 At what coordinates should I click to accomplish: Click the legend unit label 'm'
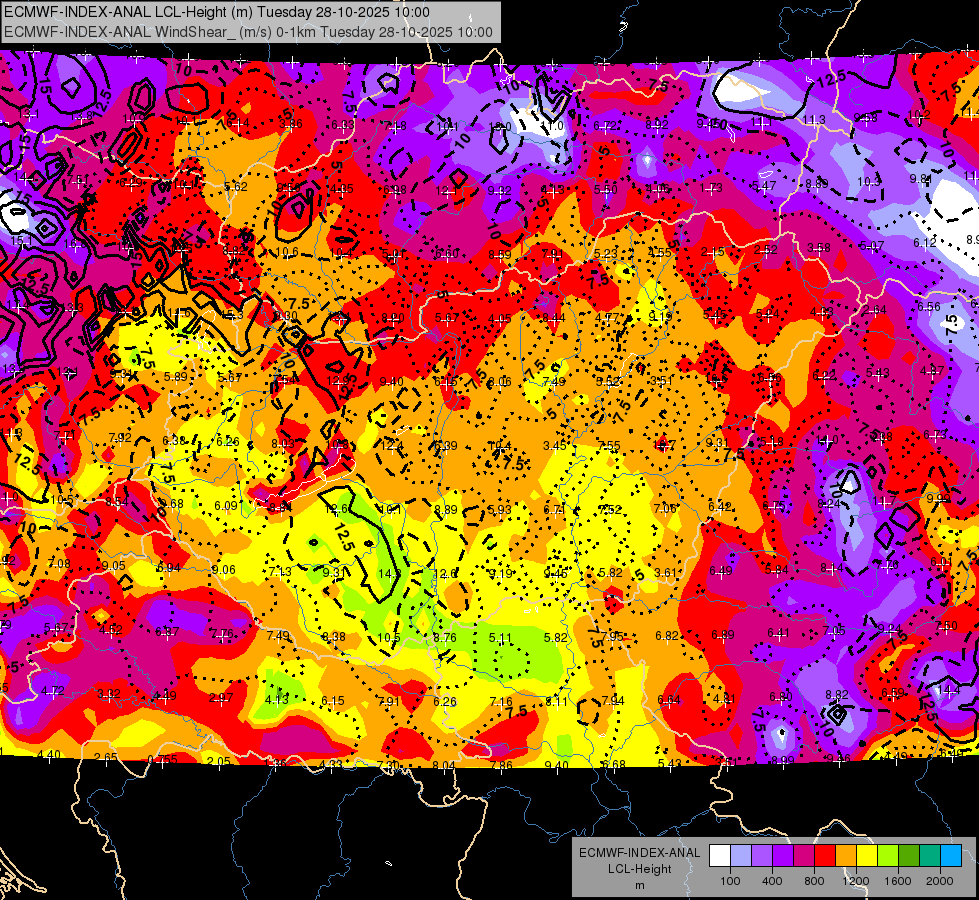pyautogui.click(x=639, y=885)
